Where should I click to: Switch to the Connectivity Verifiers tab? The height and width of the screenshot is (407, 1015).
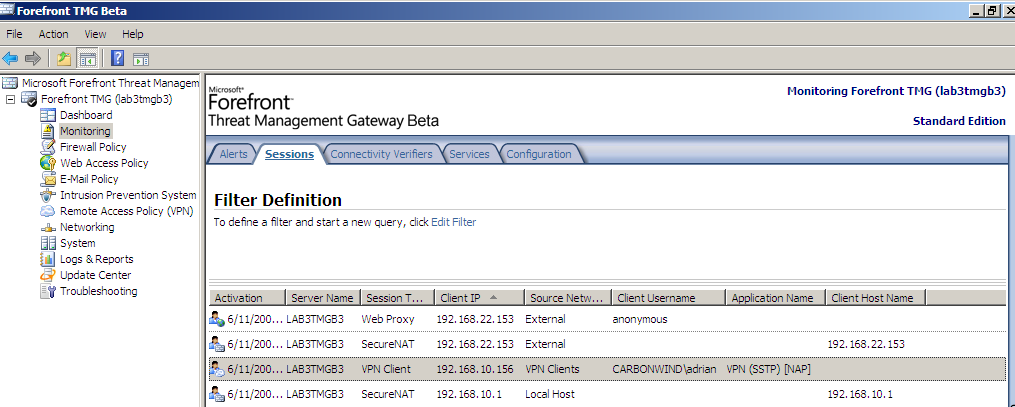[381, 154]
